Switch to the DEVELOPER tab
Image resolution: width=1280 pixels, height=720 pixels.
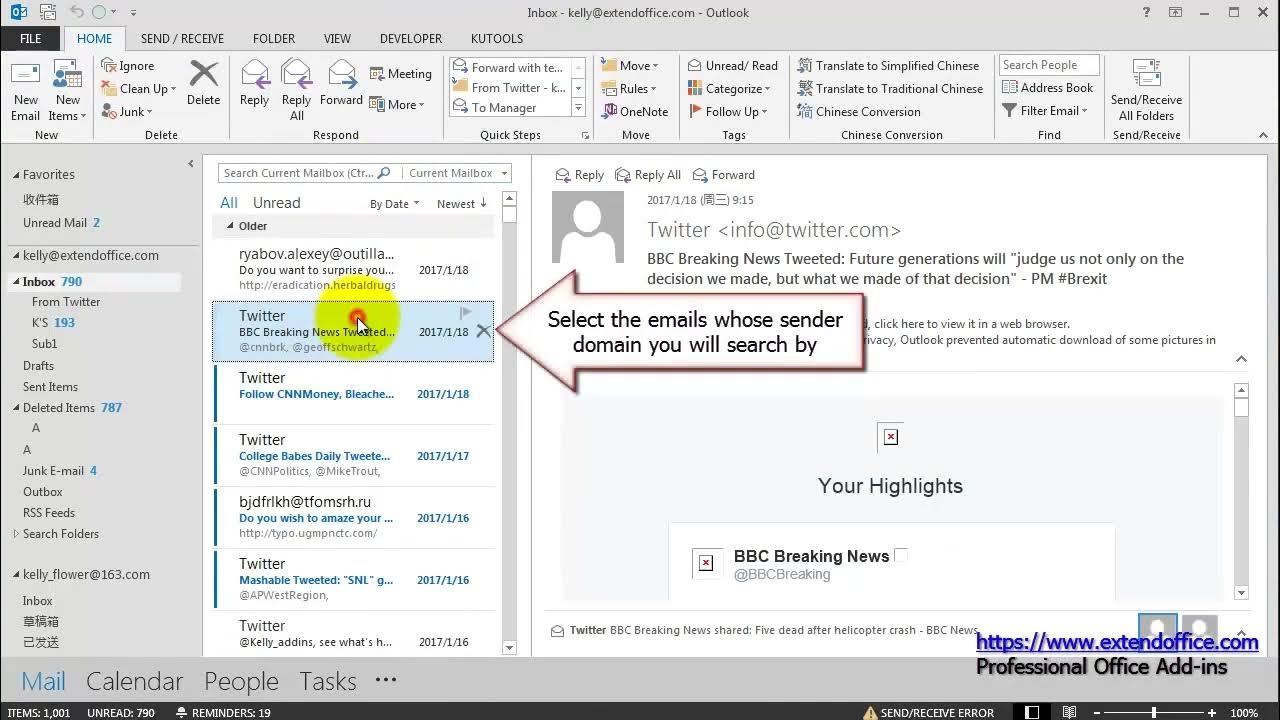click(411, 39)
